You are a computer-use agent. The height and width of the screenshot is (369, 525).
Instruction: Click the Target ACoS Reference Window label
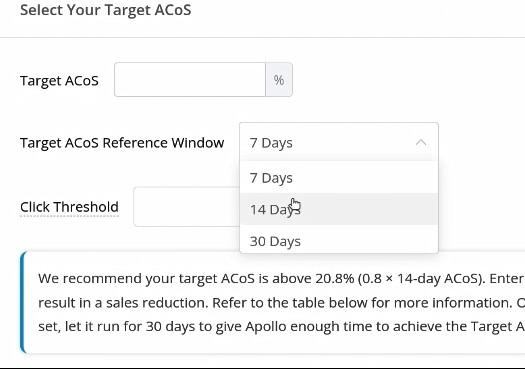coord(122,143)
